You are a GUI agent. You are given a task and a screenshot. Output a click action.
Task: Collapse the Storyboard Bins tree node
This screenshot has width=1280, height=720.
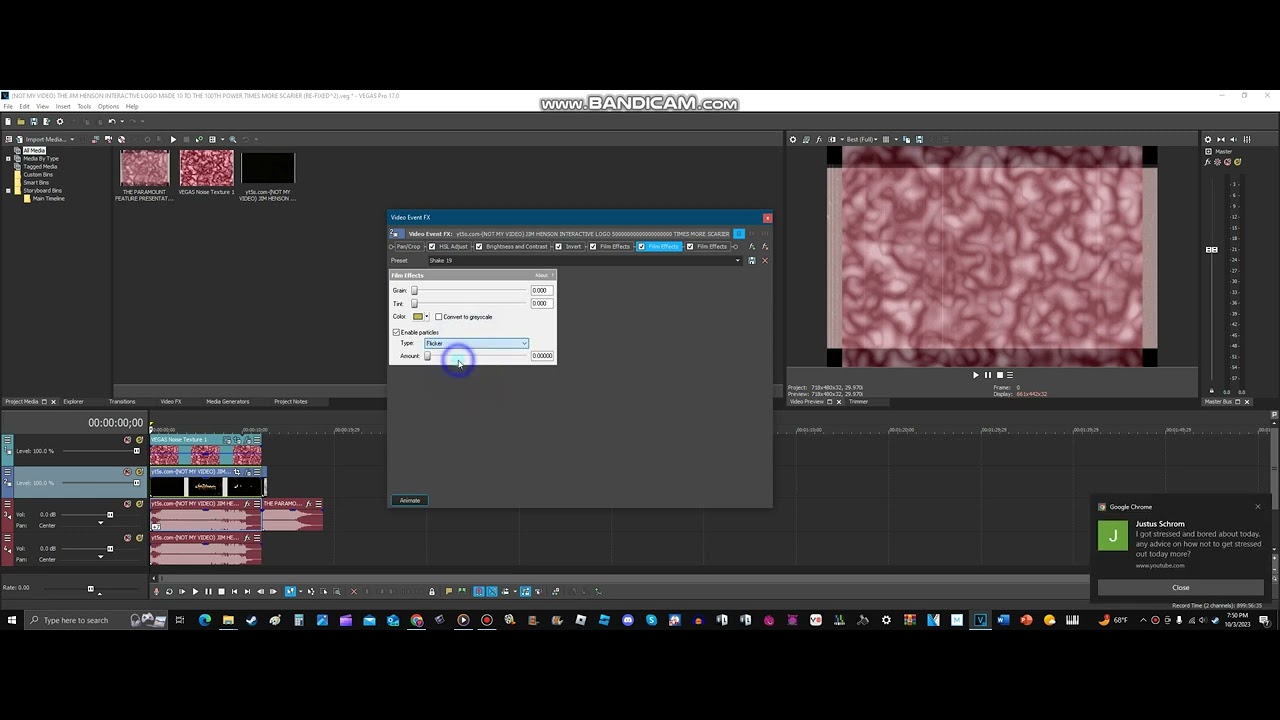(8, 190)
